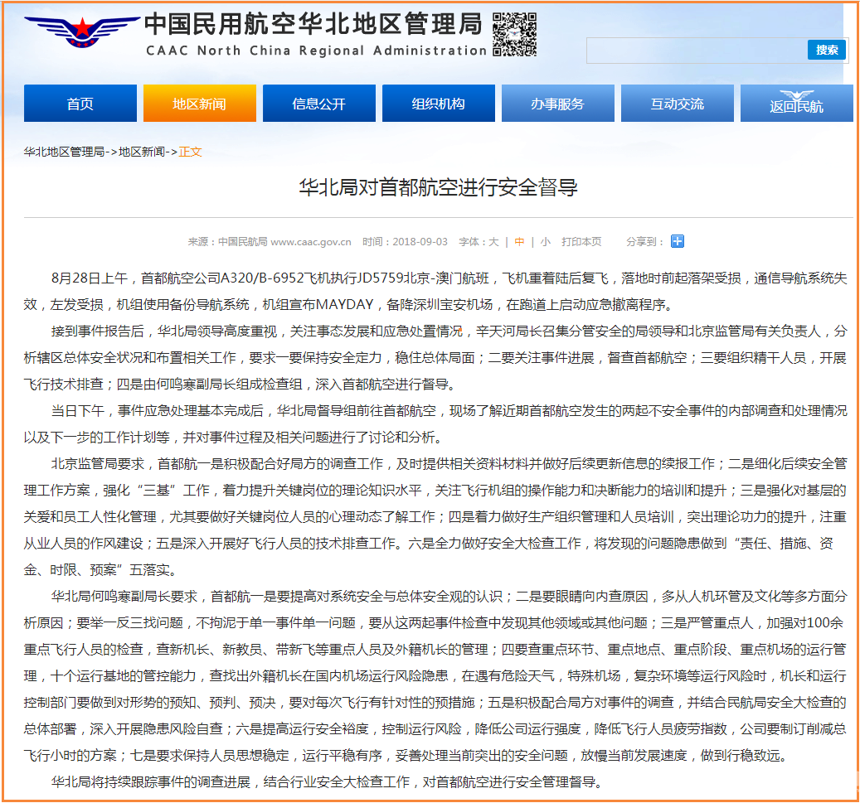The image size is (860, 803).
Task: Set font size to large (大)
Action: tap(493, 242)
